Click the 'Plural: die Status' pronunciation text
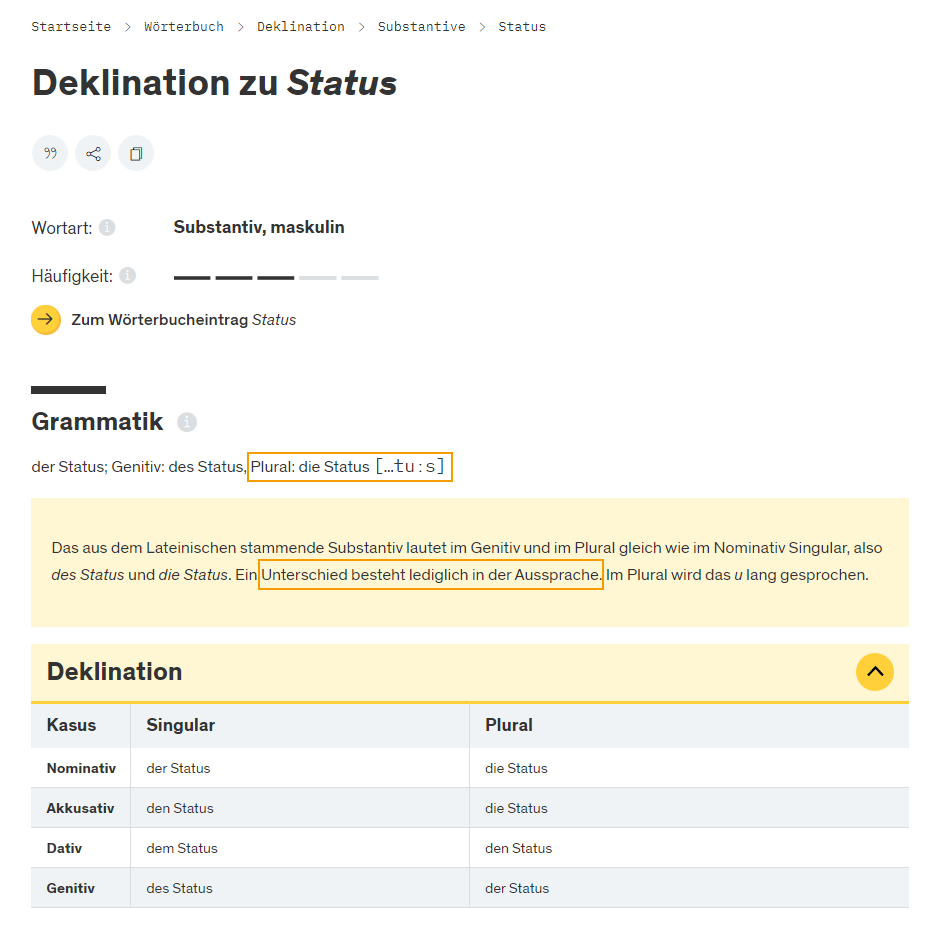Viewport: 934px width, 927px height. click(350, 466)
